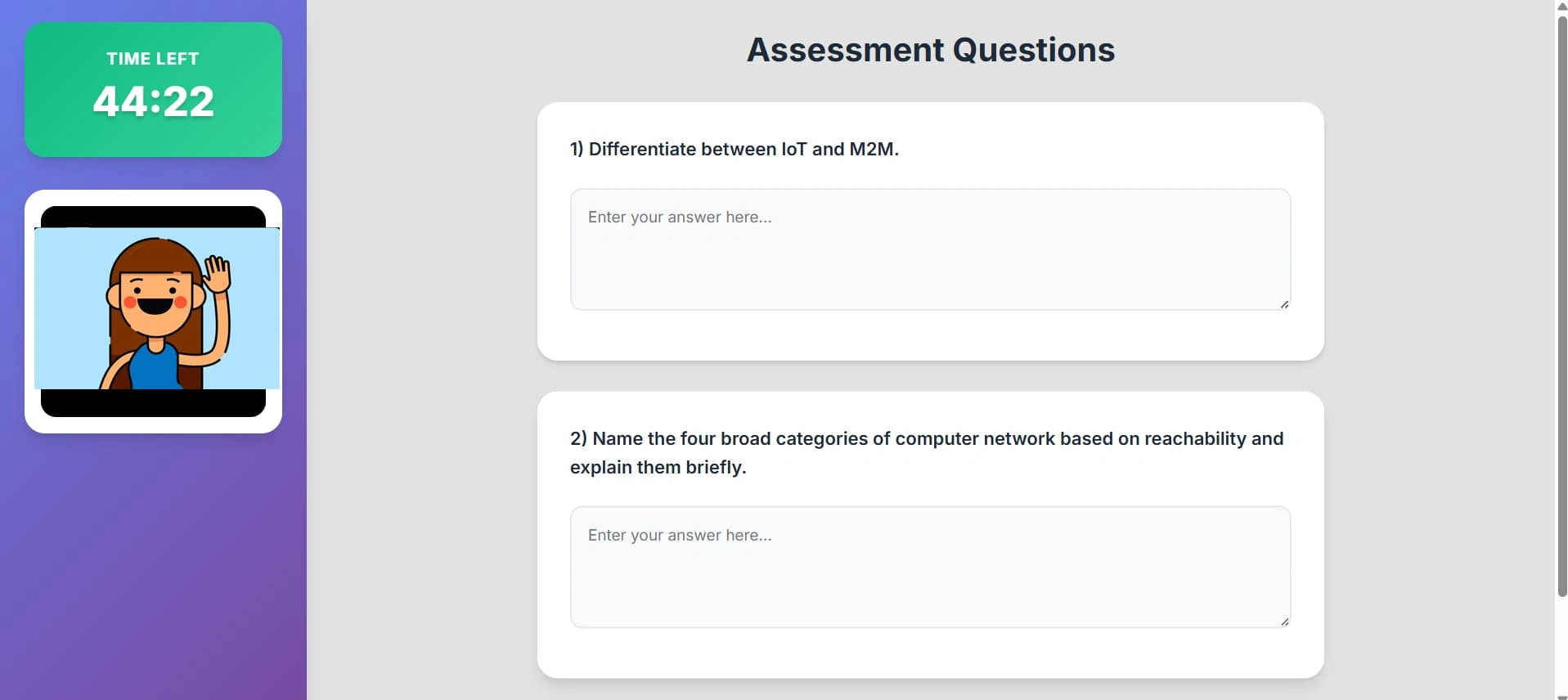Click the Assessment Questions heading
The image size is (1568, 700).
tap(931, 50)
